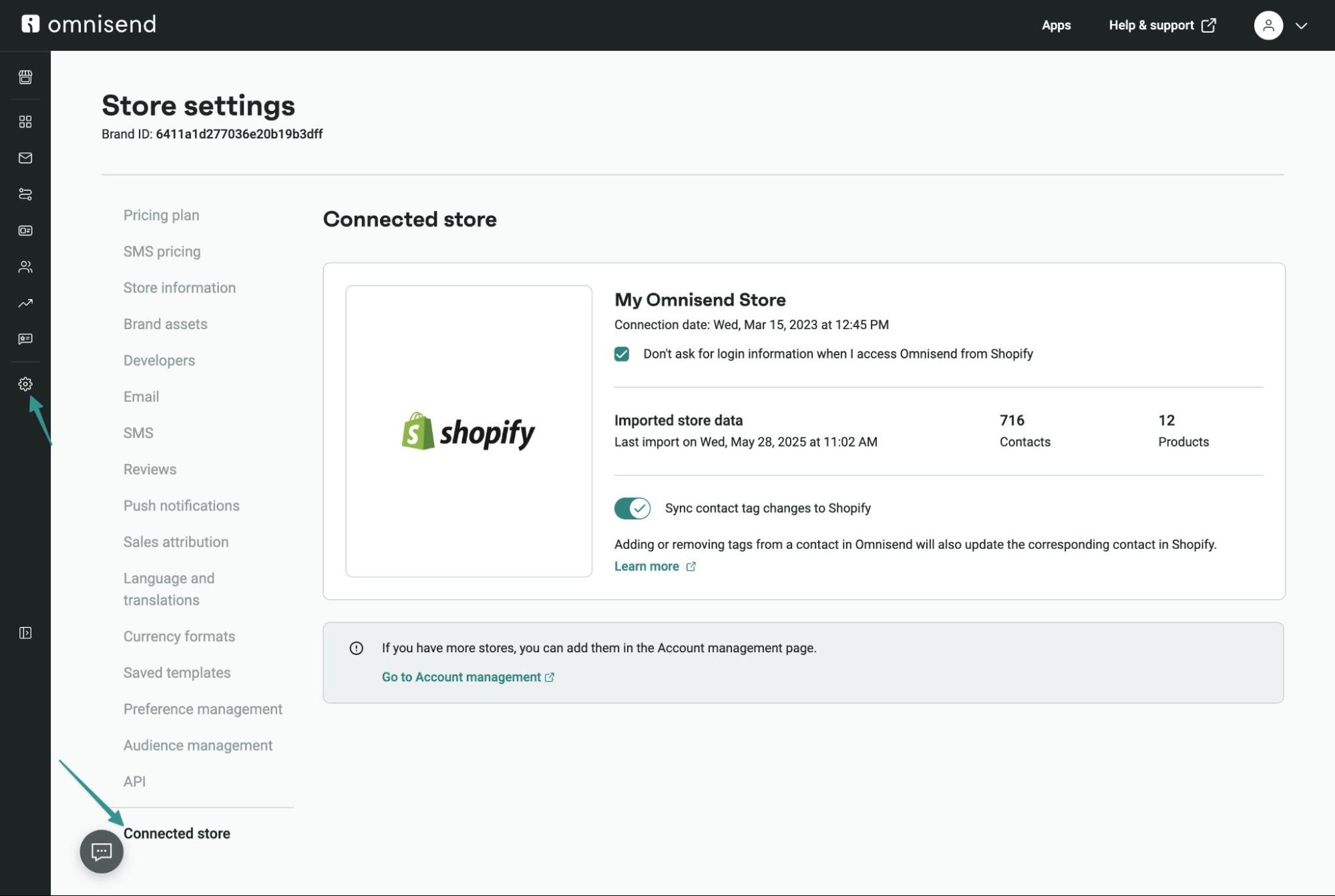The height and width of the screenshot is (896, 1335).
Task: Open the settings gear icon
Action: pos(25,384)
